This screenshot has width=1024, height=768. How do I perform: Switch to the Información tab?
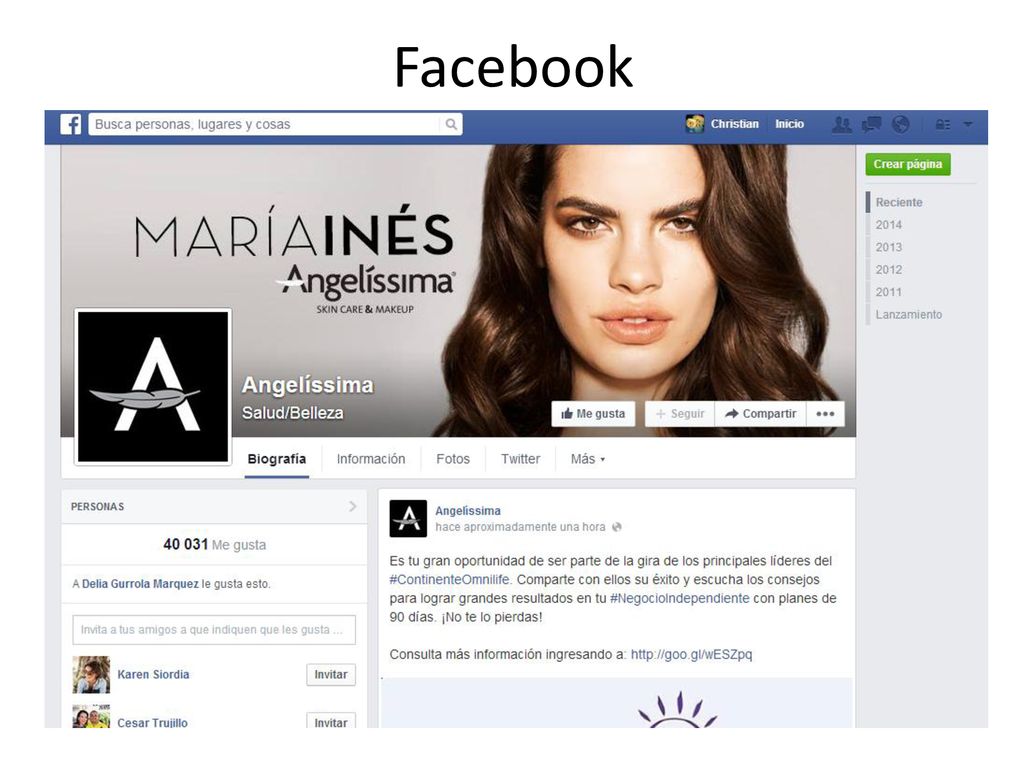371,459
